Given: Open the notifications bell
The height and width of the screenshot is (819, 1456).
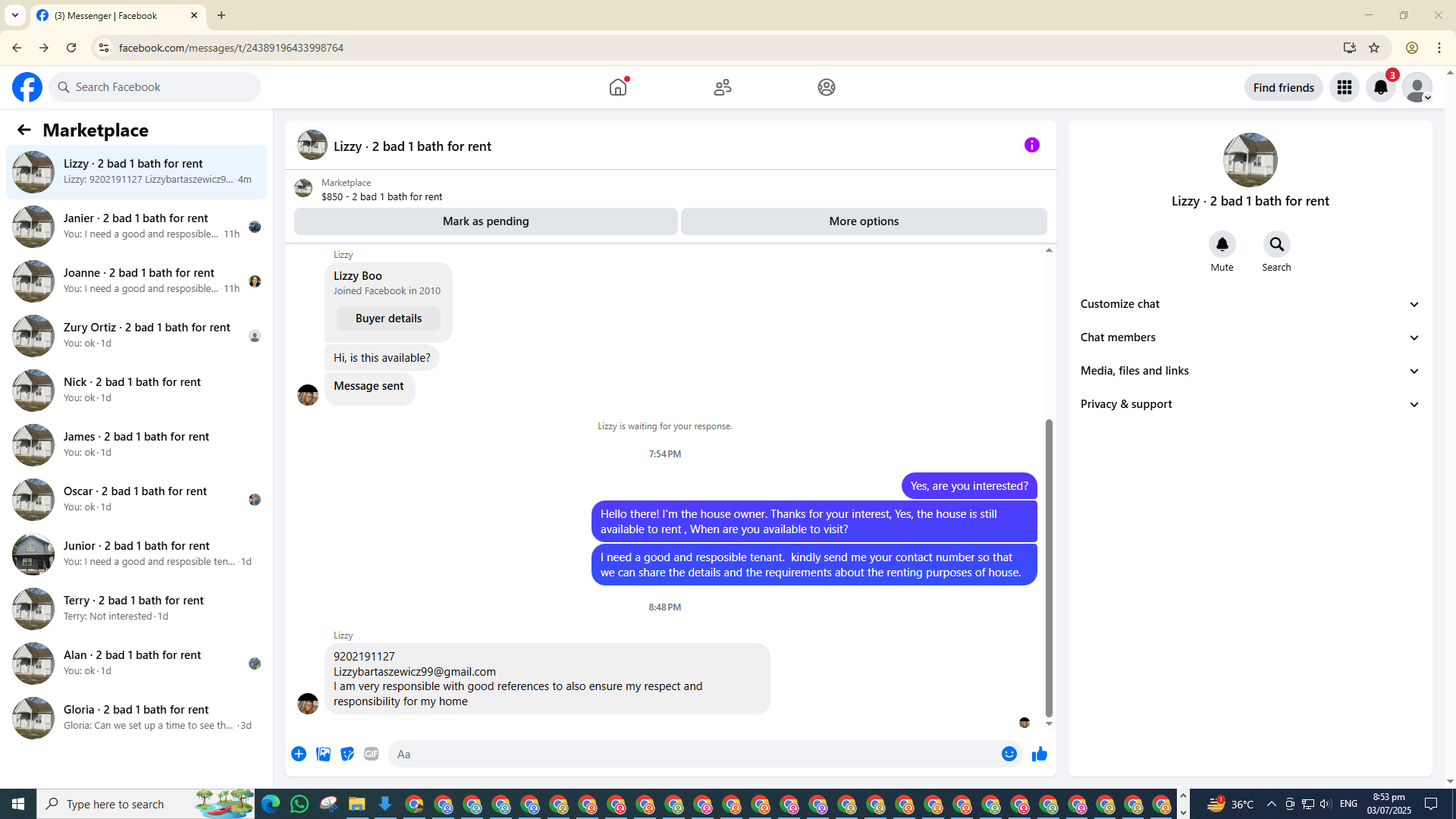Looking at the screenshot, I should point(1380,87).
